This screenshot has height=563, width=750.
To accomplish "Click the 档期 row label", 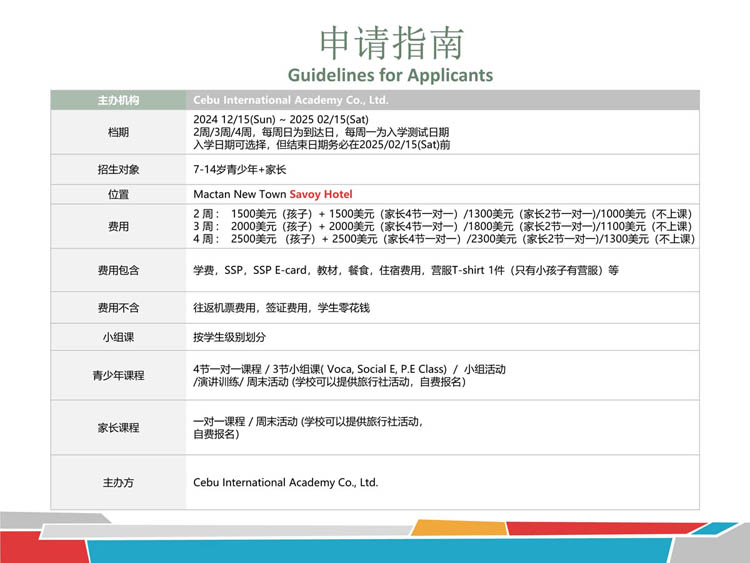I will [x=118, y=132].
